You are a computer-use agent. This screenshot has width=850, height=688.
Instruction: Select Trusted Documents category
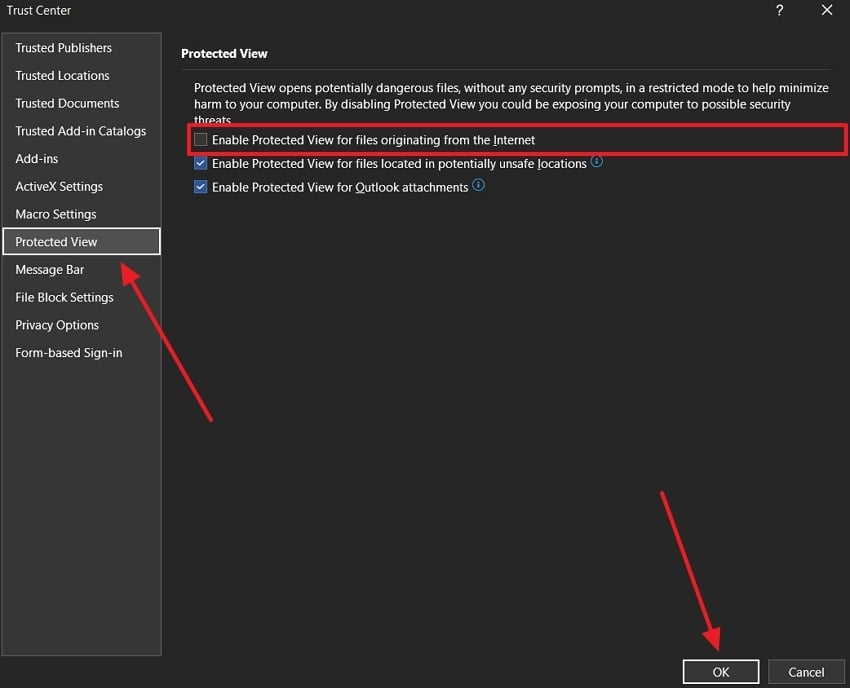pos(67,103)
